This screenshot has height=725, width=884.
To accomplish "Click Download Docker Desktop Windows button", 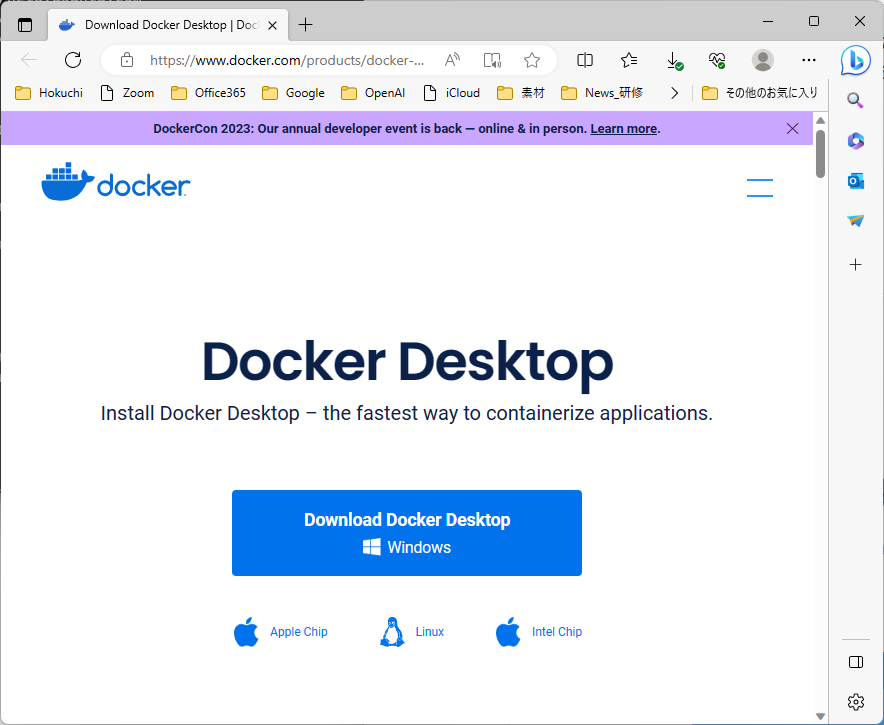I will tap(406, 533).
